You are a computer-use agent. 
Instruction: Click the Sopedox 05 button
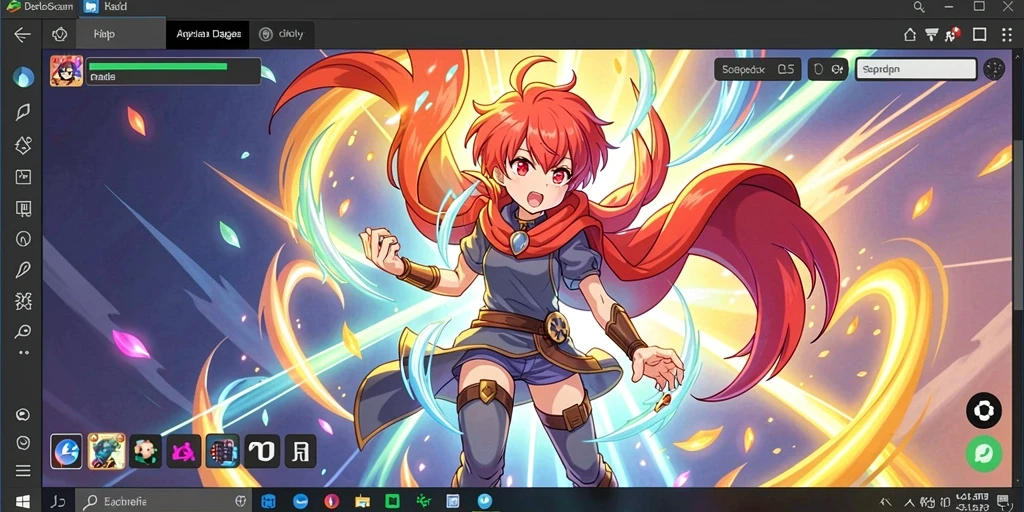758,69
